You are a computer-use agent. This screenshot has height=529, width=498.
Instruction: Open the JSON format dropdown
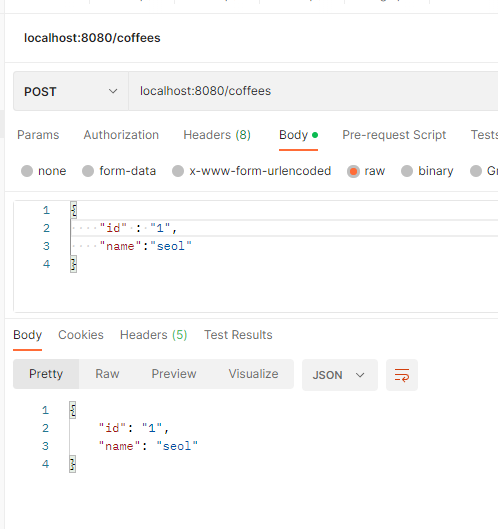[x=339, y=375]
